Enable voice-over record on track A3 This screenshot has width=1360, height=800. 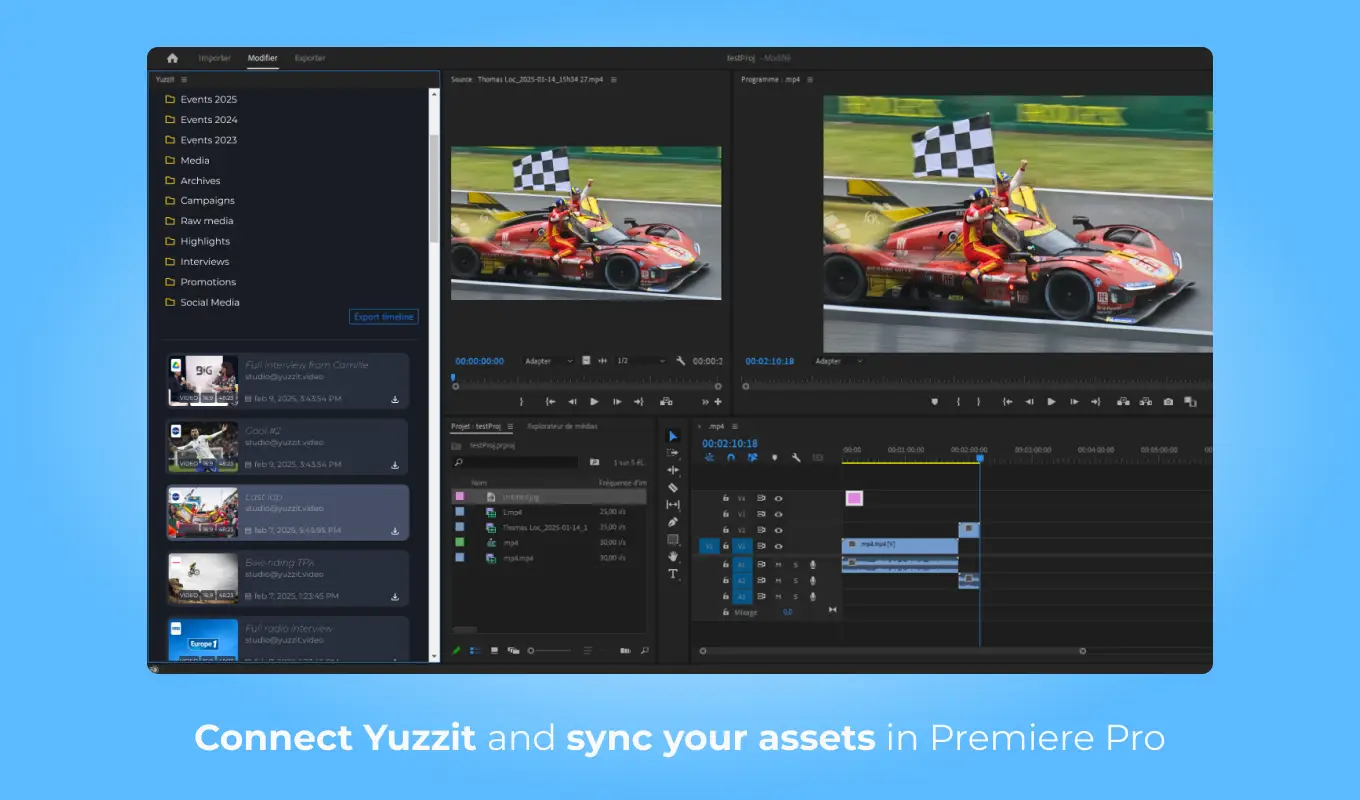[x=813, y=596]
